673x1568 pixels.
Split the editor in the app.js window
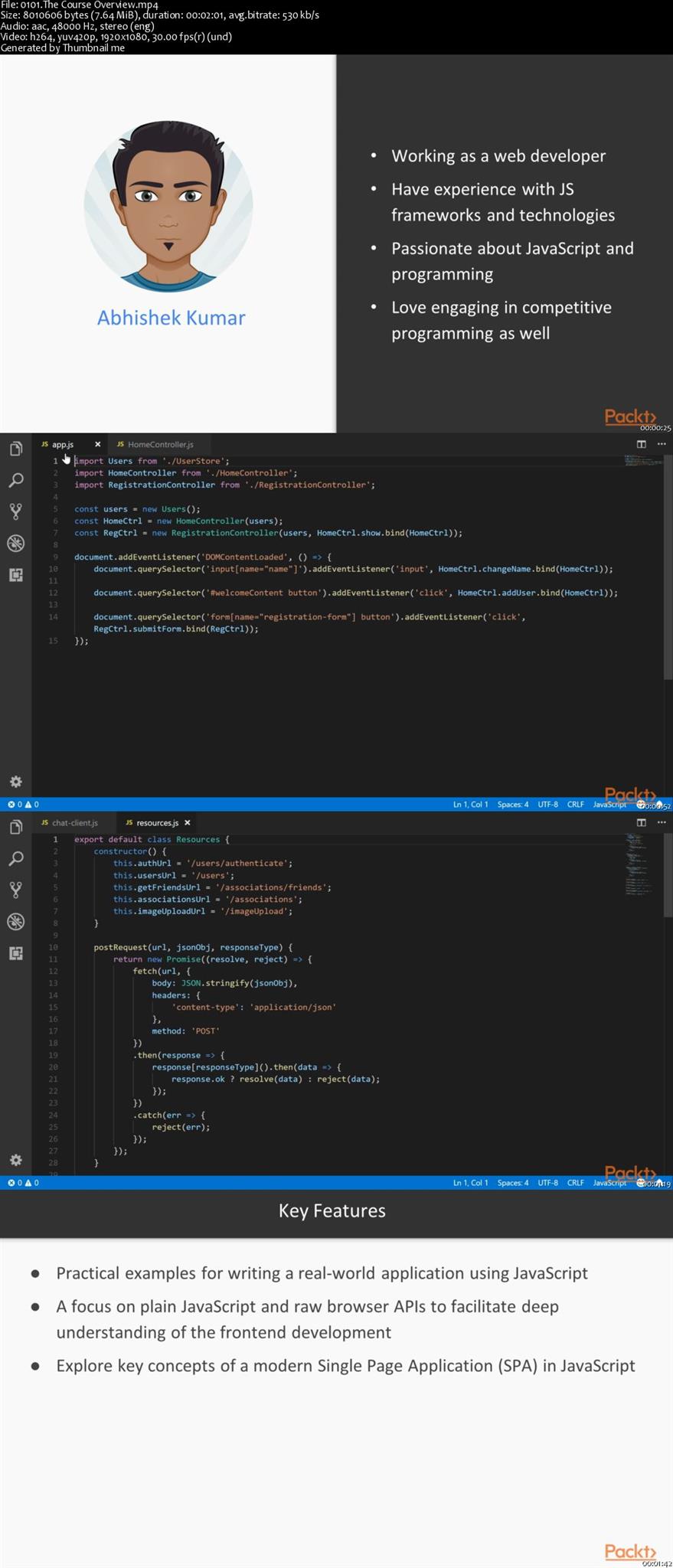[642, 444]
